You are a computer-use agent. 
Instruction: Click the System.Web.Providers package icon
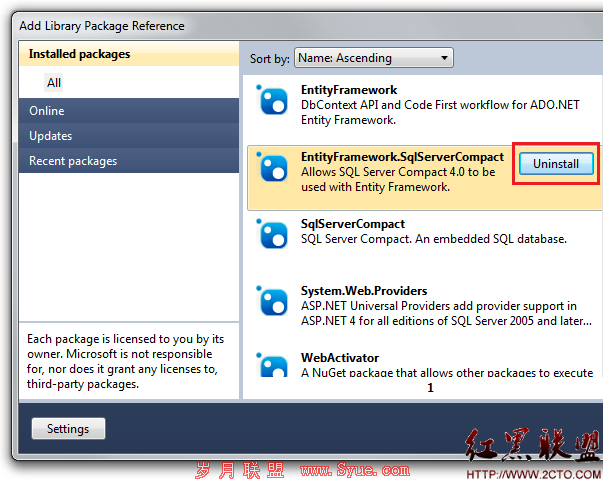click(273, 302)
